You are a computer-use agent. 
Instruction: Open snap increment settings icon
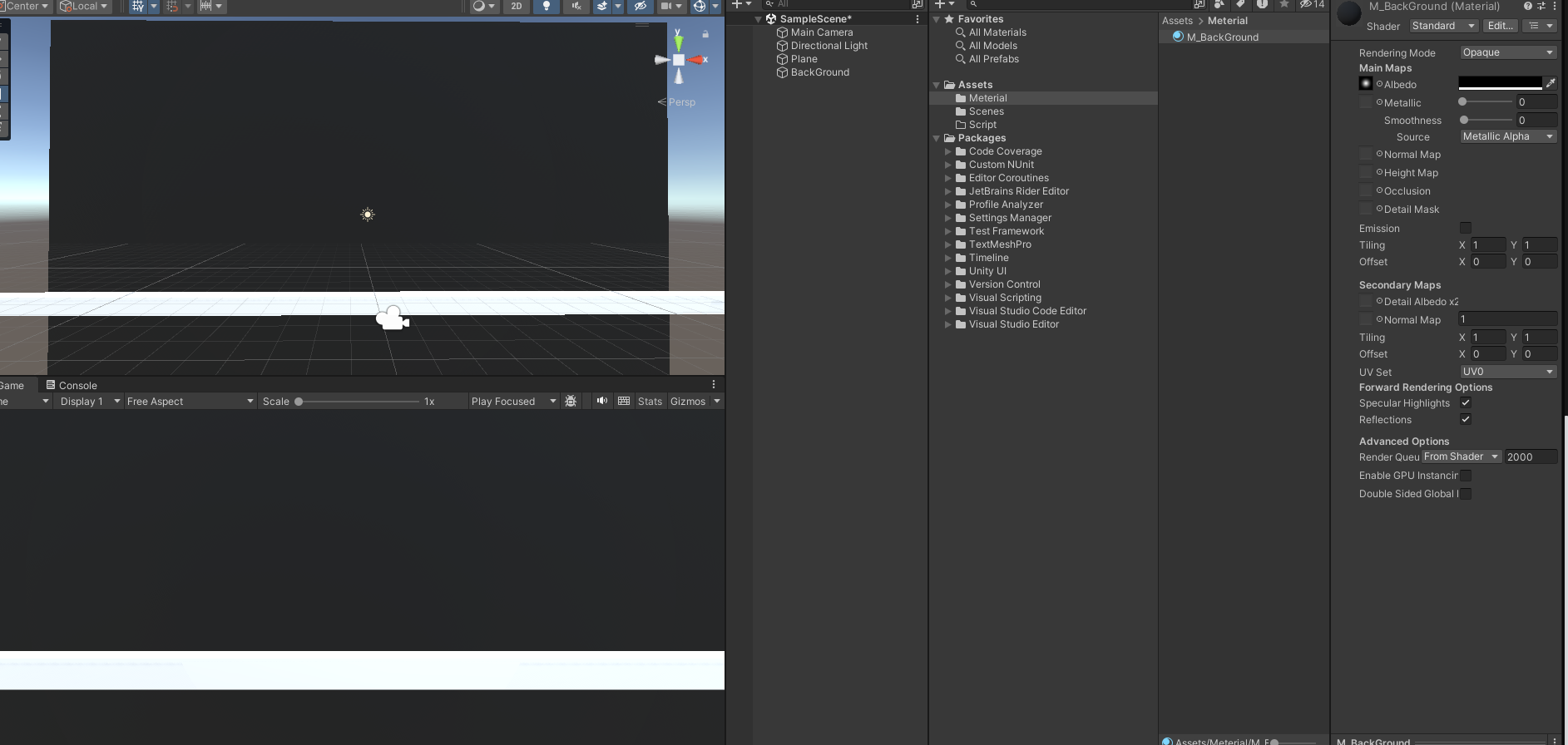click(205, 6)
